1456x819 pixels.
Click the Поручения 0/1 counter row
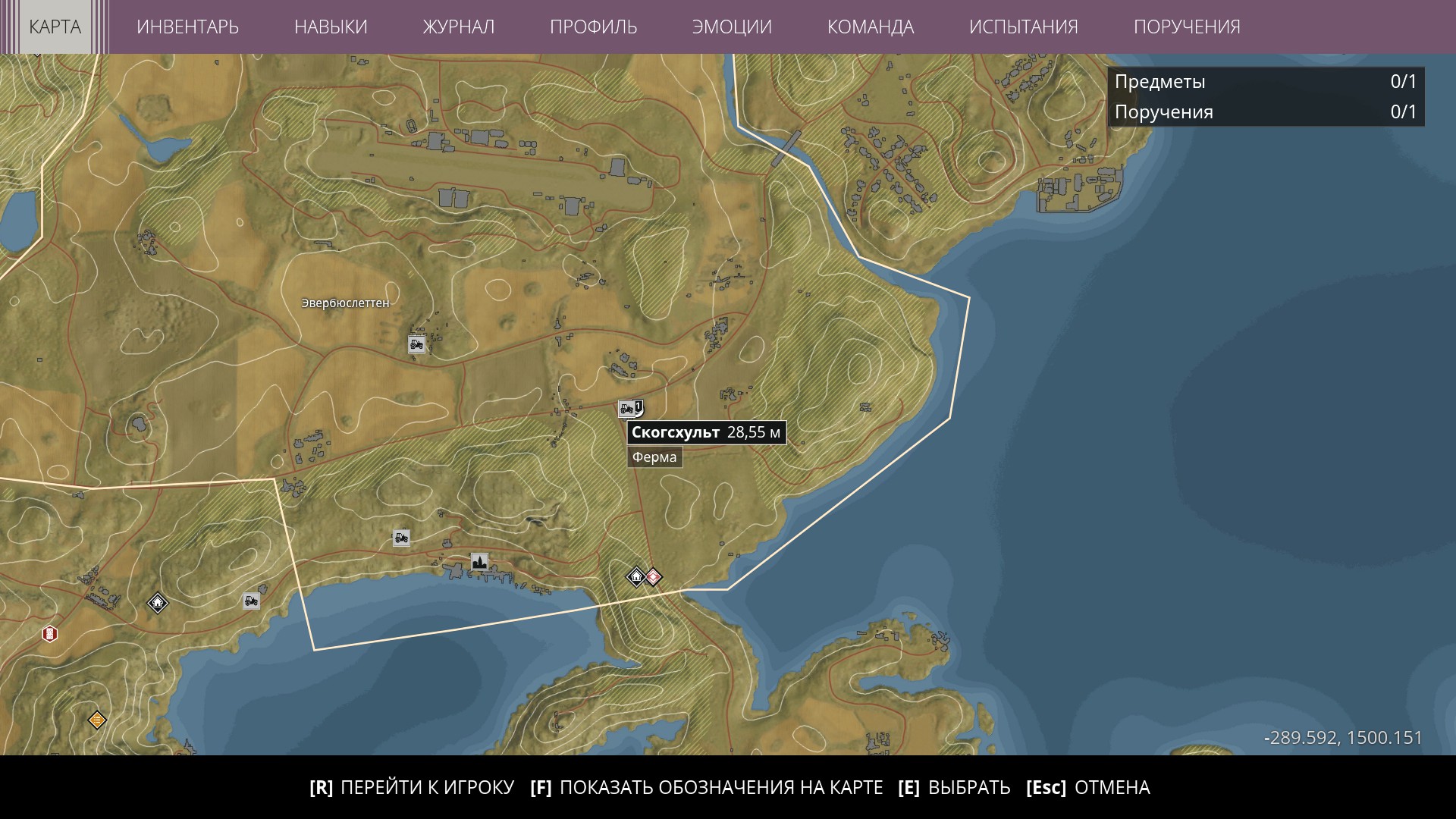(x=1266, y=112)
